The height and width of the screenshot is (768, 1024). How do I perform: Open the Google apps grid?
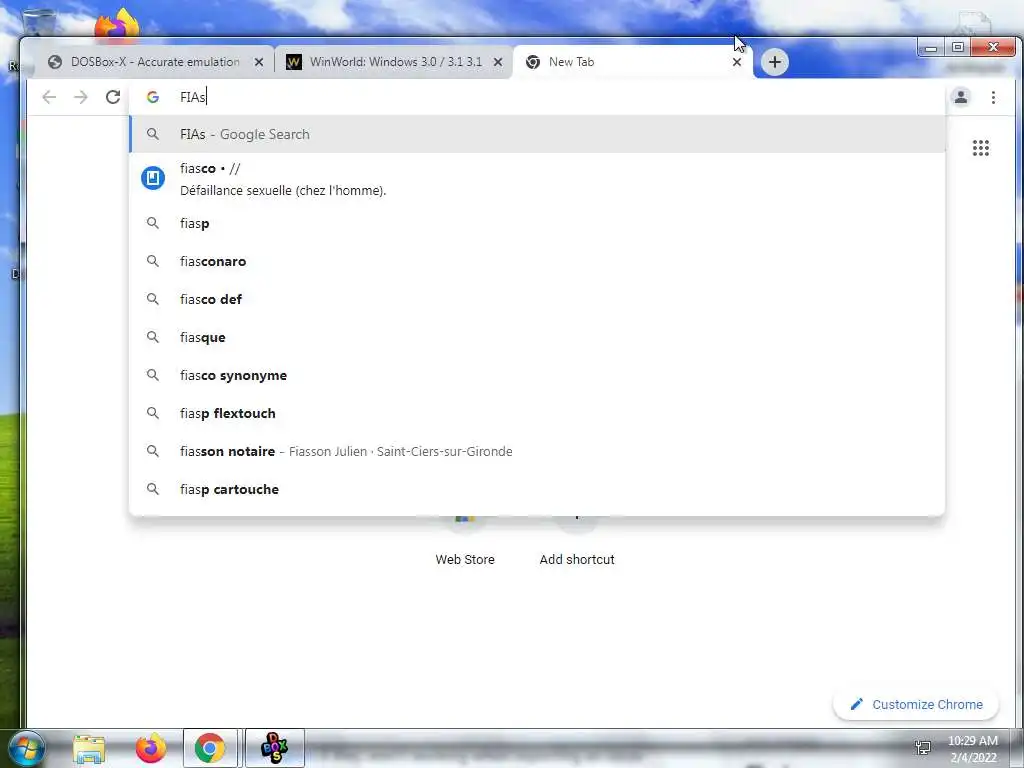tap(980, 148)
